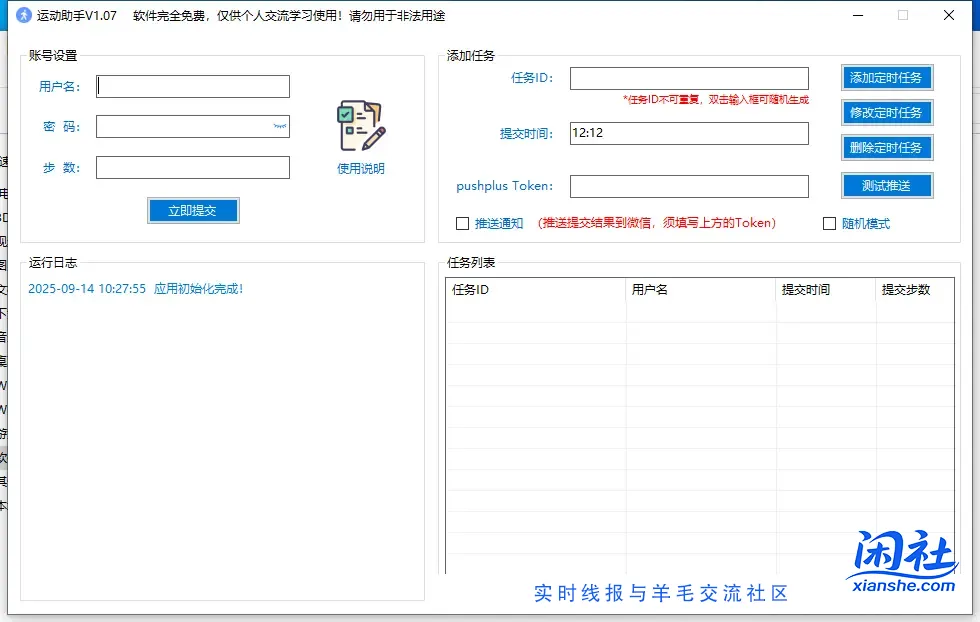Viewport: 980px width, 622px height.
Task: Click the 测试推送 test push button
Action: pos(886,185)
